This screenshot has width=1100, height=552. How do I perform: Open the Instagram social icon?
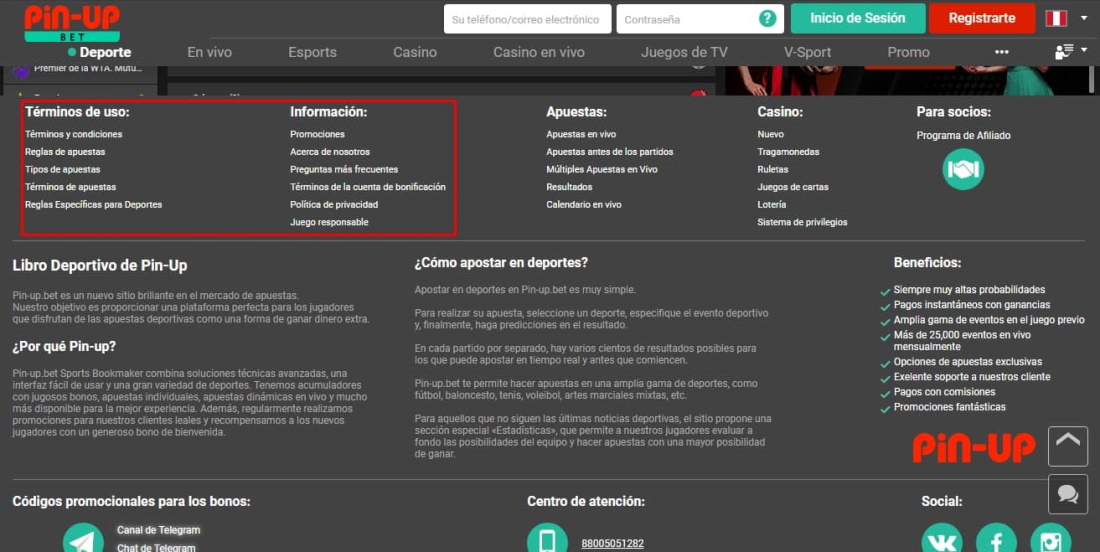pyautogui.click(x=1051, y=539)
